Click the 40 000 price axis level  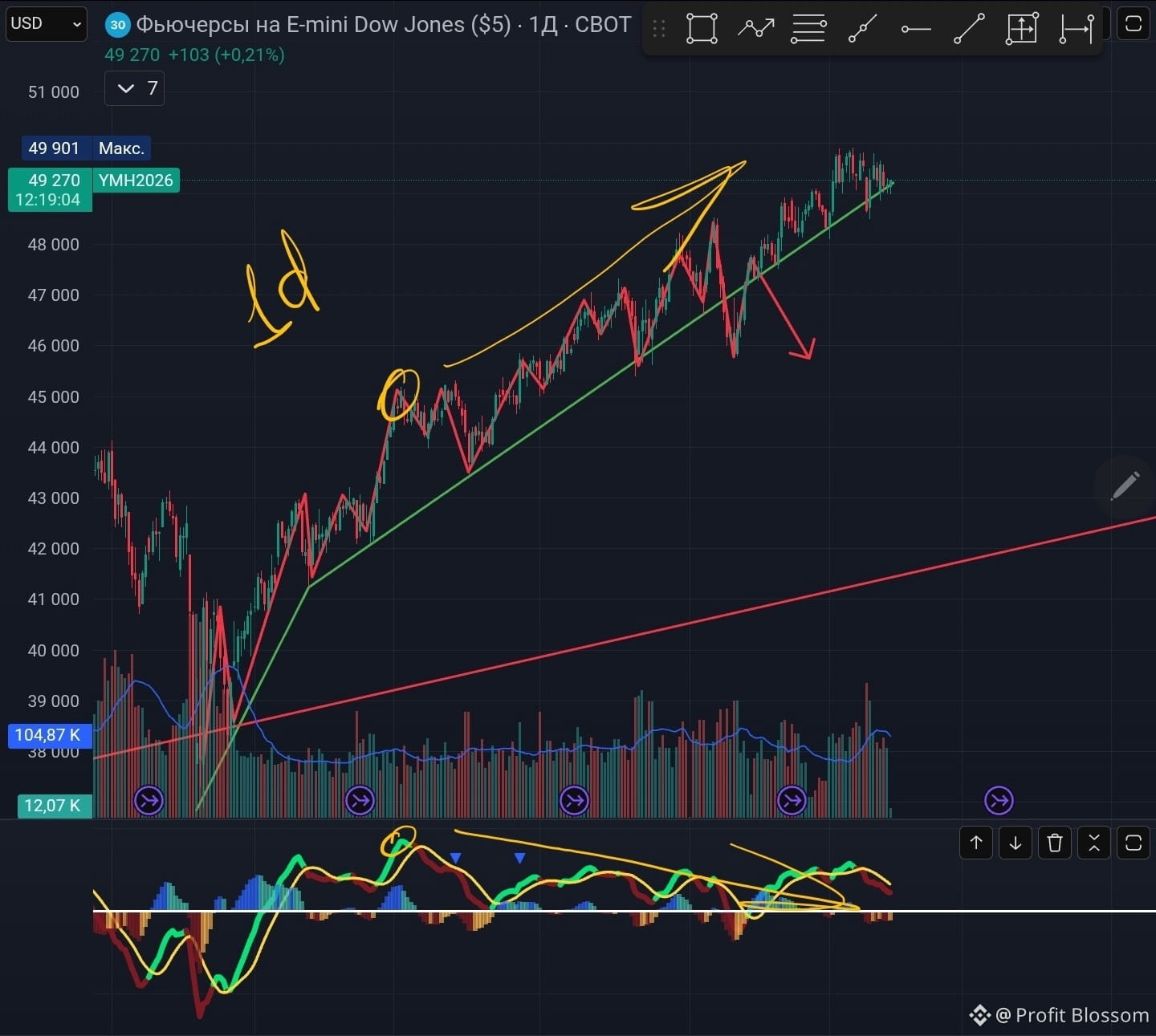pyautogui.click(x=54, y=651)
